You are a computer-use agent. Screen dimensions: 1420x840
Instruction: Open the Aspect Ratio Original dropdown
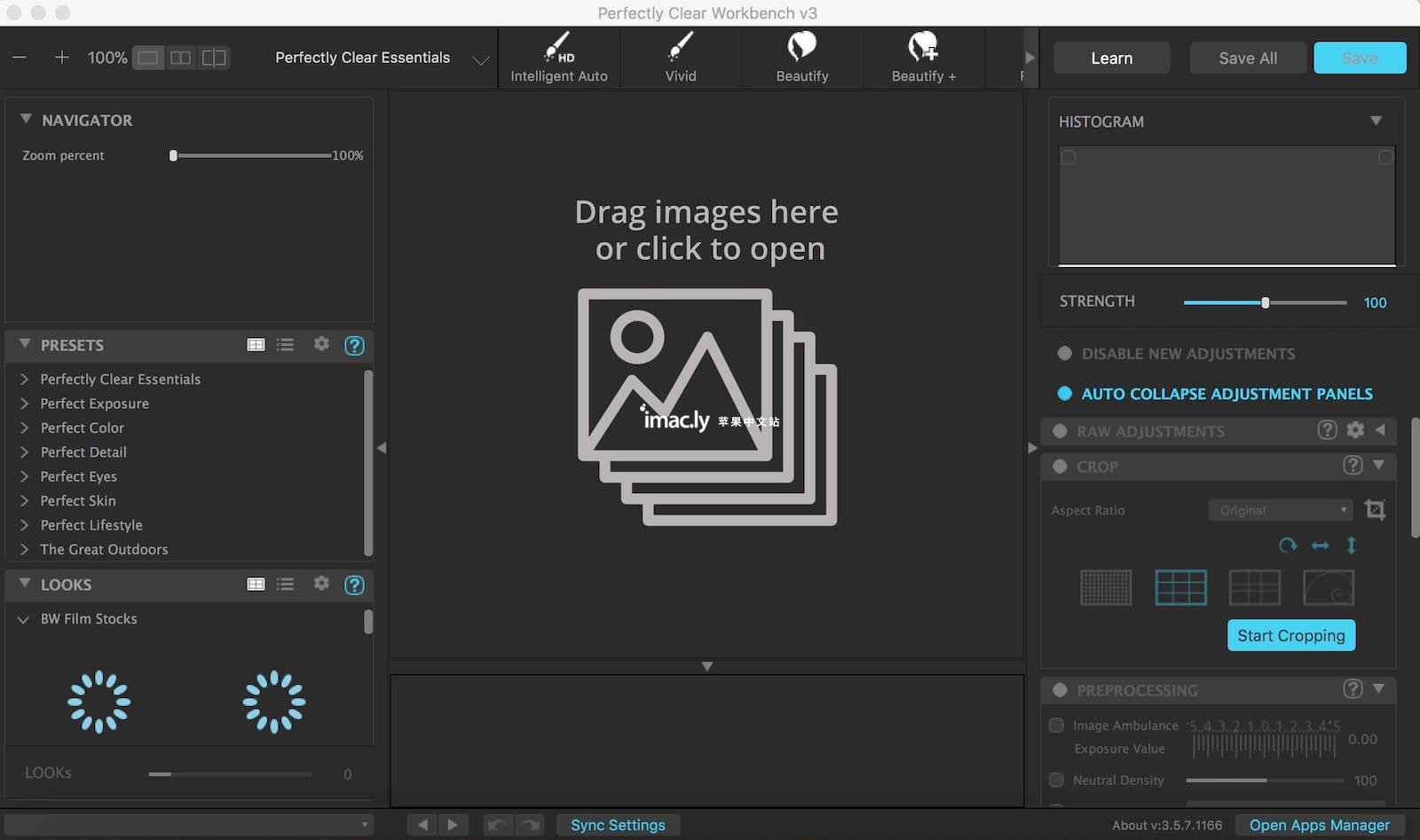click(x=1280, y=510)
